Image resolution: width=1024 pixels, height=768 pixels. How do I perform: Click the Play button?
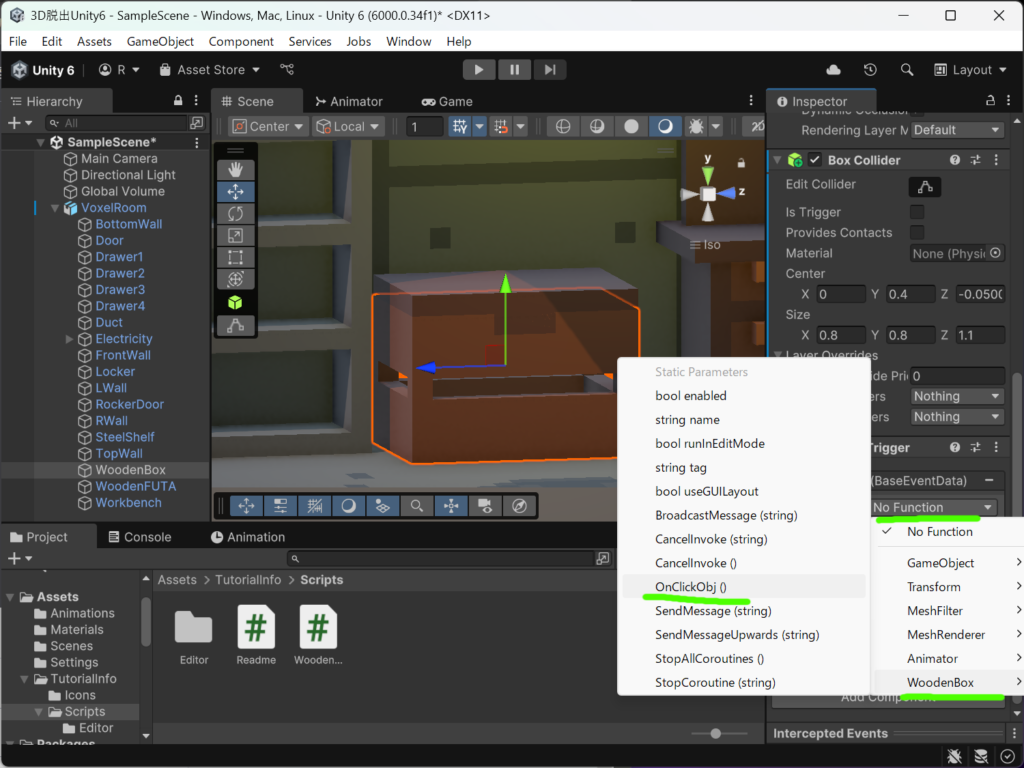pyautogui.click(x=479, y=70)
